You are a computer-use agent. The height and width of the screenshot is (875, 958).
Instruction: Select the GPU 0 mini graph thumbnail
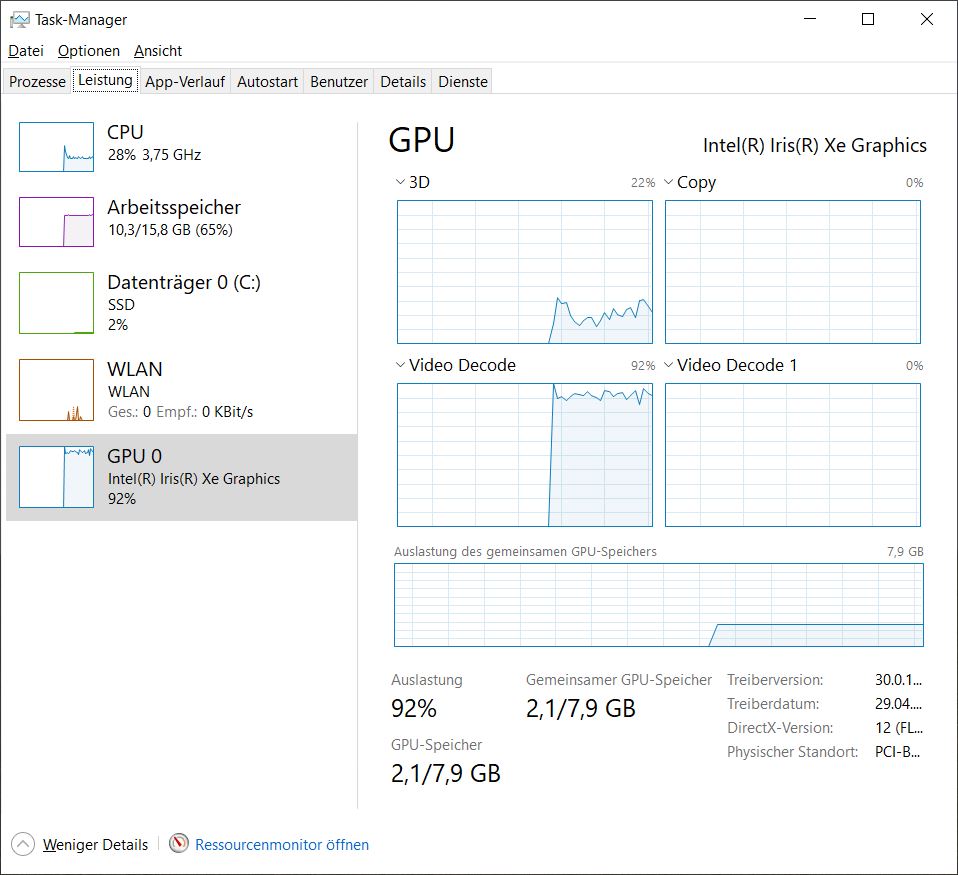pos(56,476)
